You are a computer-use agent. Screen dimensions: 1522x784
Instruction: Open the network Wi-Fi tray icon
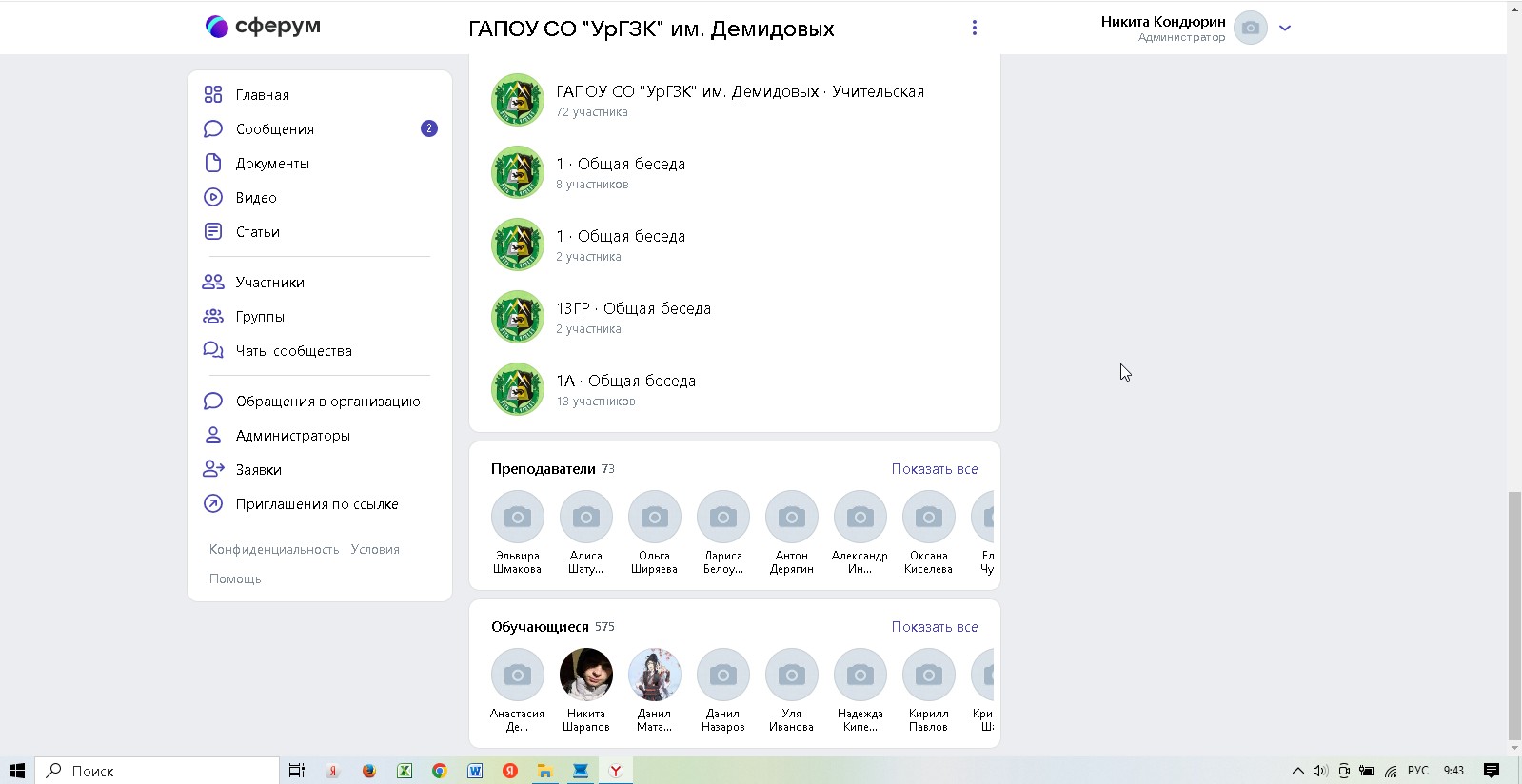[1391, 771]
